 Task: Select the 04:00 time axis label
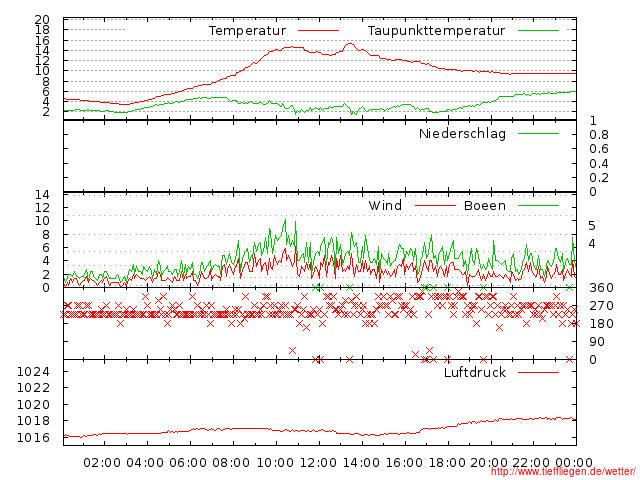pos(145,463)
